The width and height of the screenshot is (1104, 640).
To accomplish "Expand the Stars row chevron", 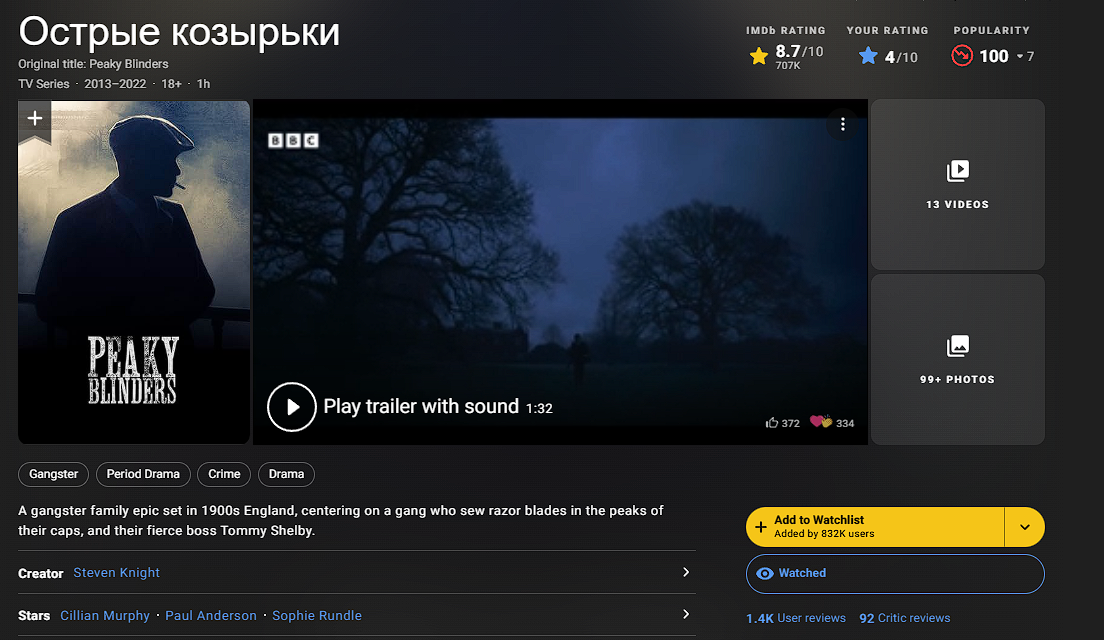I will 686,614.
